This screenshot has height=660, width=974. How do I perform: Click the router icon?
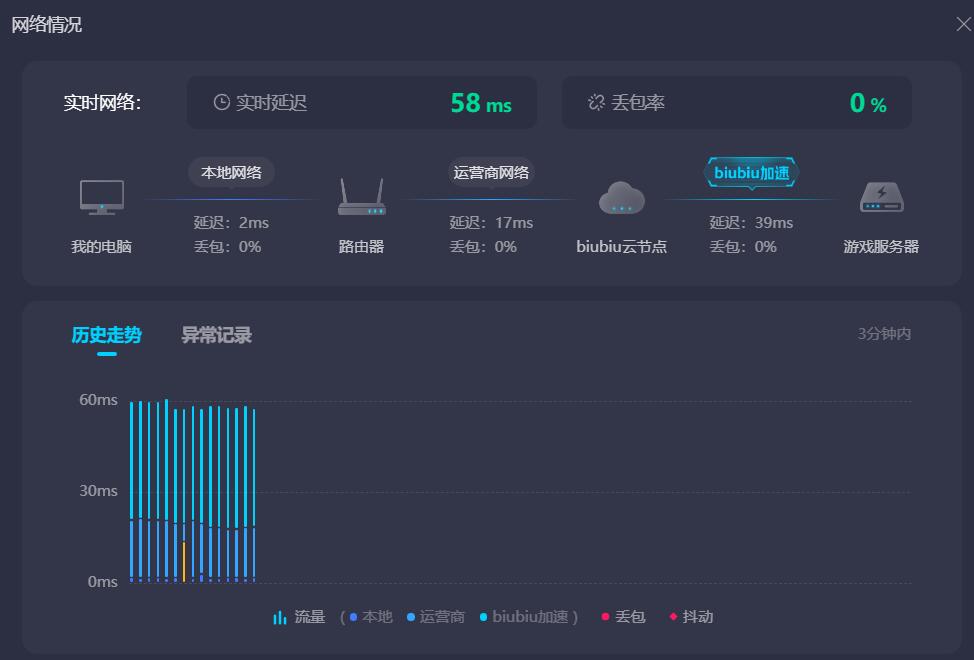pos(361,197)
